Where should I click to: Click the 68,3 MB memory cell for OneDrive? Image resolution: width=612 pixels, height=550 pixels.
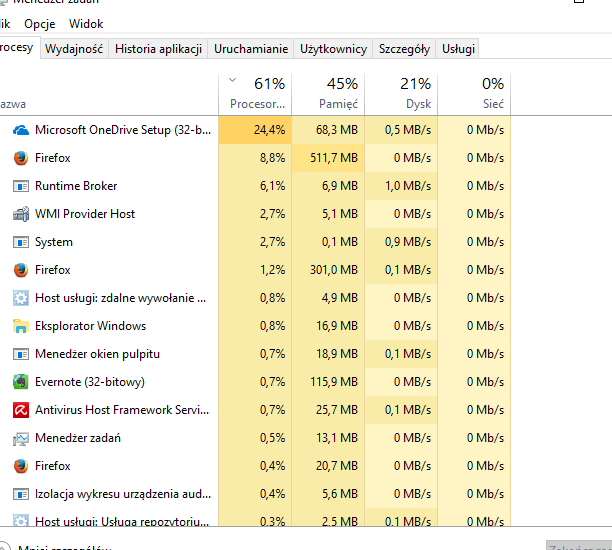coord(328,130)
